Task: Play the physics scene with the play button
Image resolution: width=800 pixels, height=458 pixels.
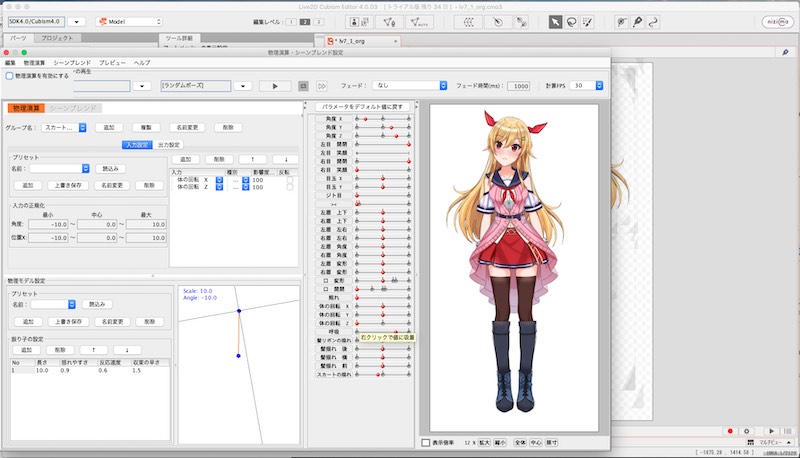Action: tap(275, 86)
